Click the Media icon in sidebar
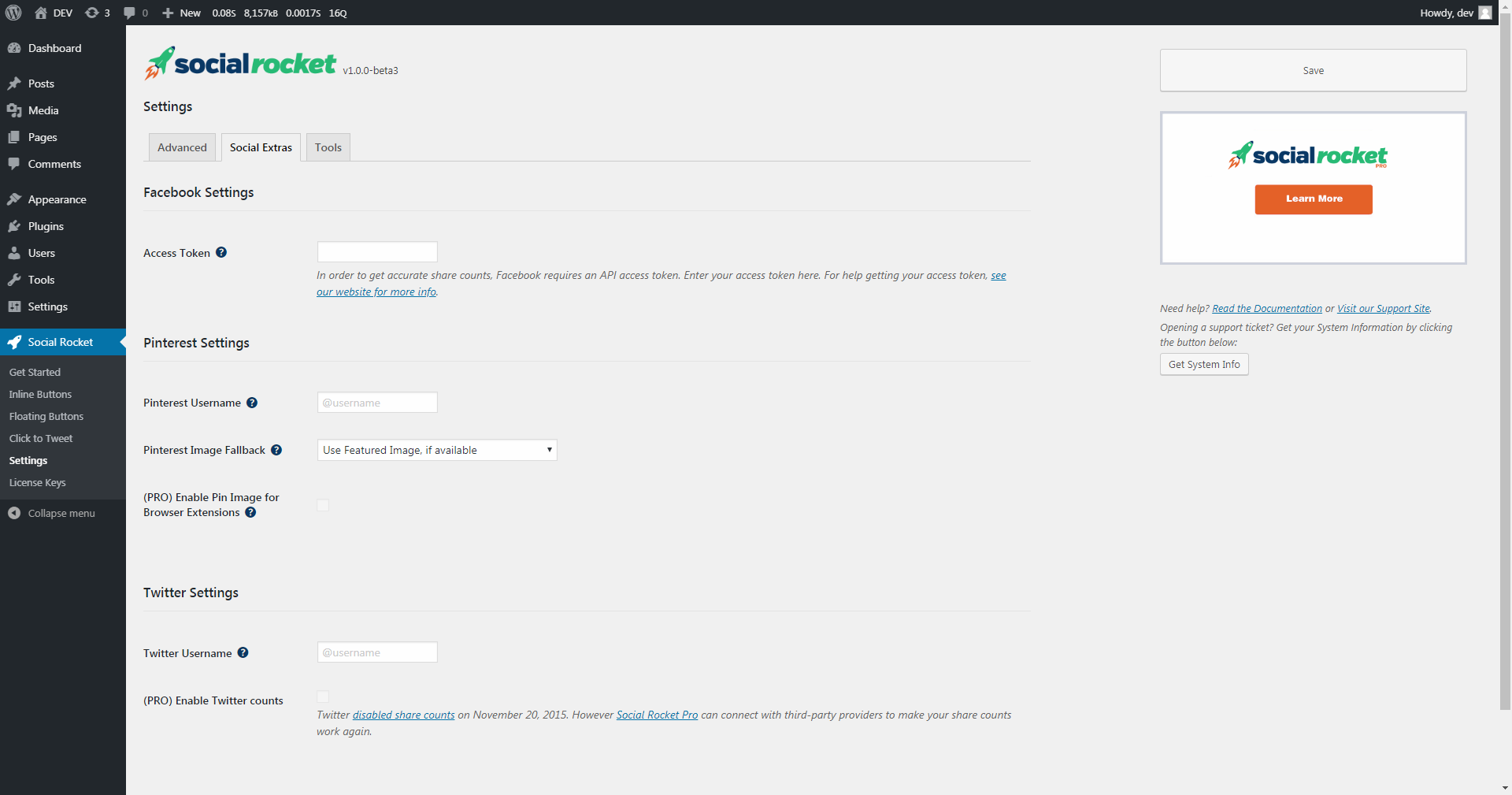 click(14, 110)
